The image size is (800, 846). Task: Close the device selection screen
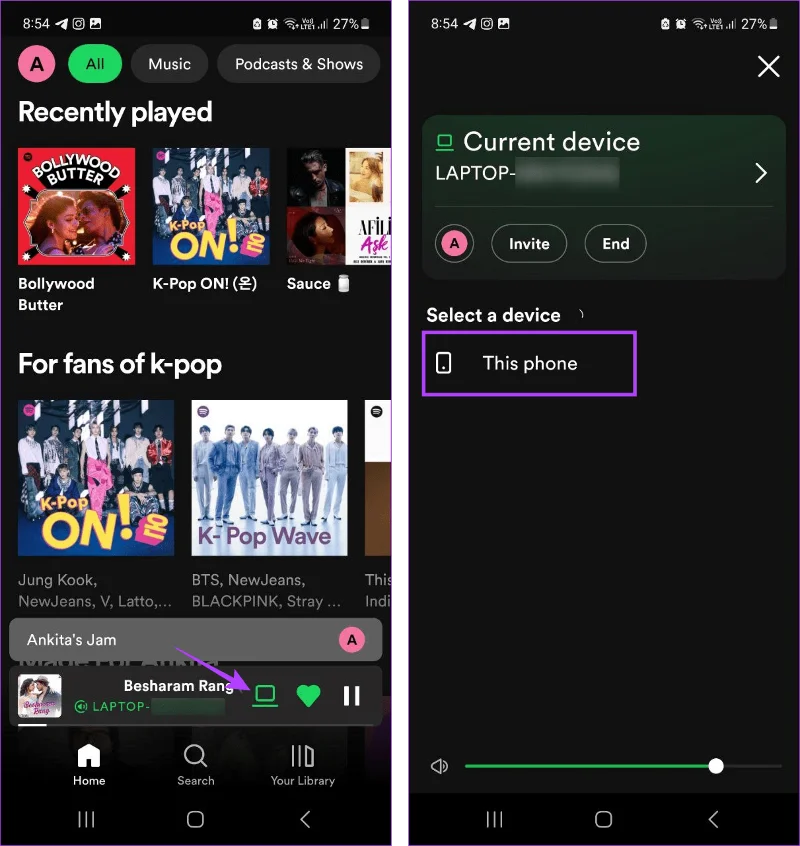768,66
